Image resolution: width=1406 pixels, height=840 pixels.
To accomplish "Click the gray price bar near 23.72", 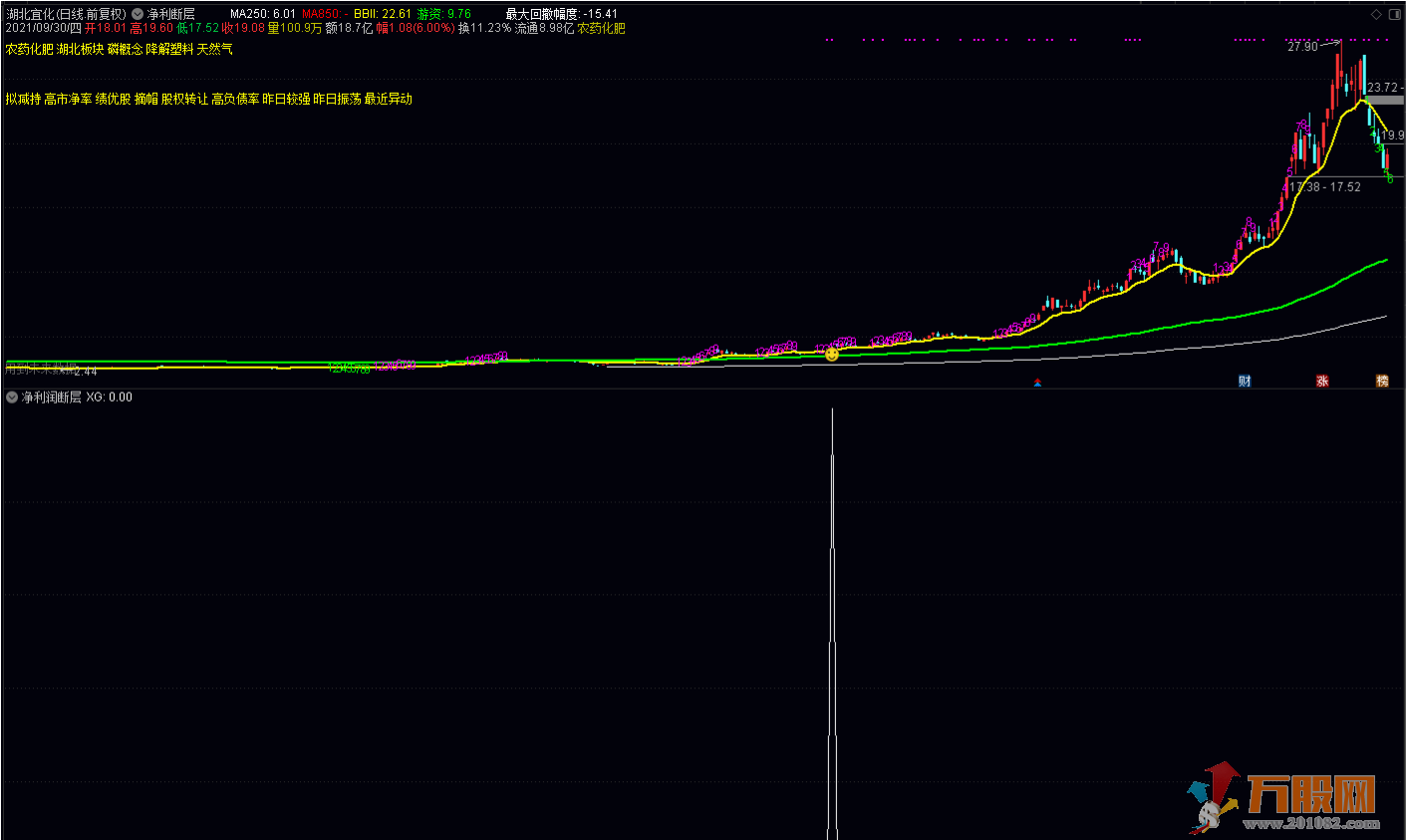I will point(1384,101).
